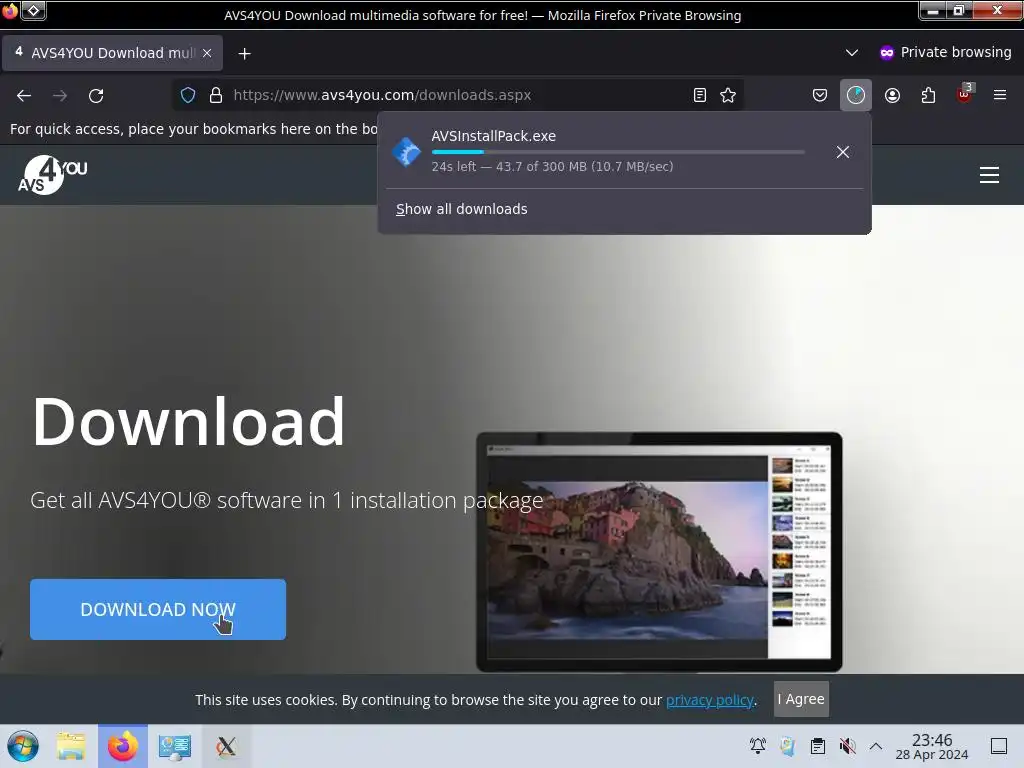1024x768 pixels.
Task: Toggle reader view icon in address bar
Action: 699,95
